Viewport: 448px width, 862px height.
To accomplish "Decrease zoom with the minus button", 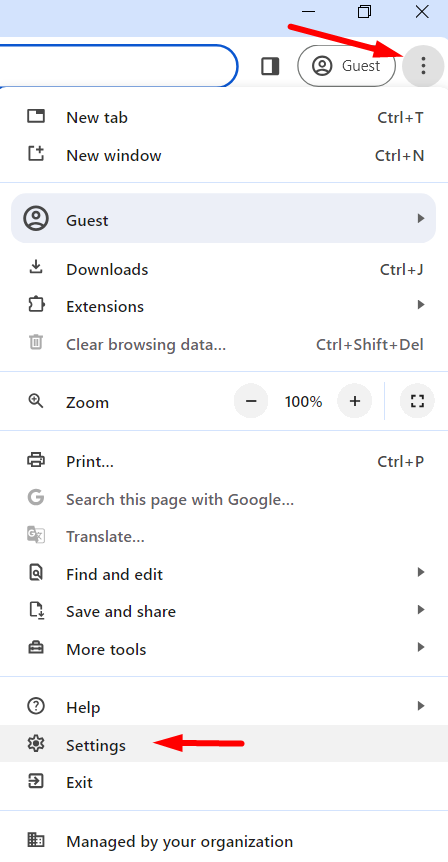I will click(x=251, y=401).
